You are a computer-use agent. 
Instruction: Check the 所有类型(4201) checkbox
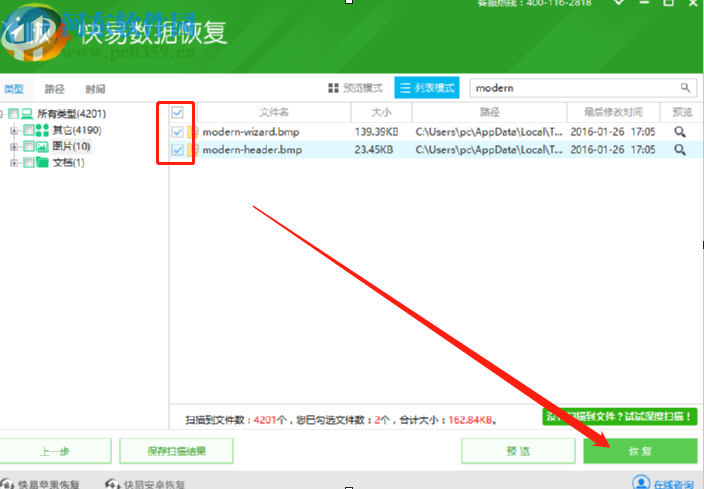(x=13, y=114)
